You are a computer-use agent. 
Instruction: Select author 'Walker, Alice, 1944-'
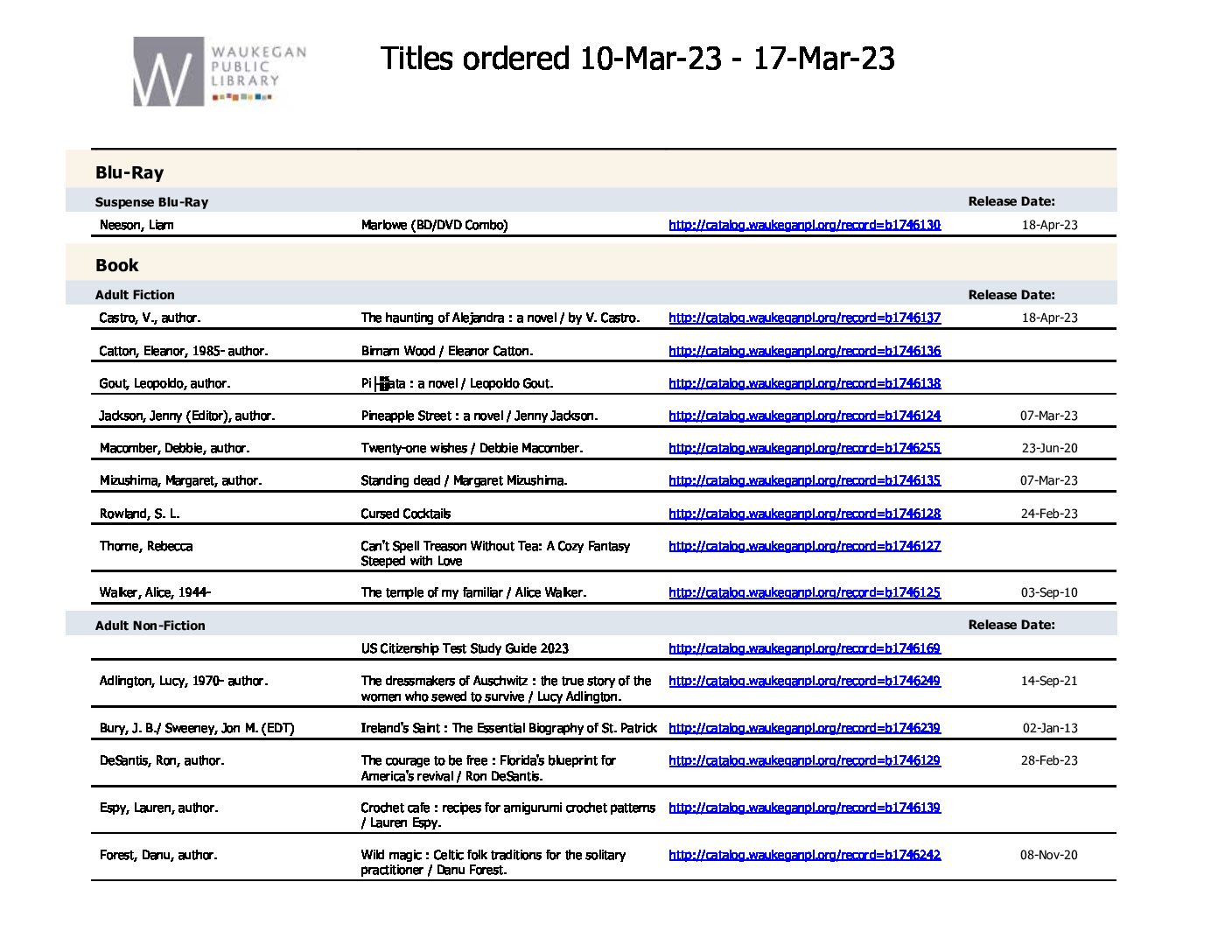click(x=155, y=592)
